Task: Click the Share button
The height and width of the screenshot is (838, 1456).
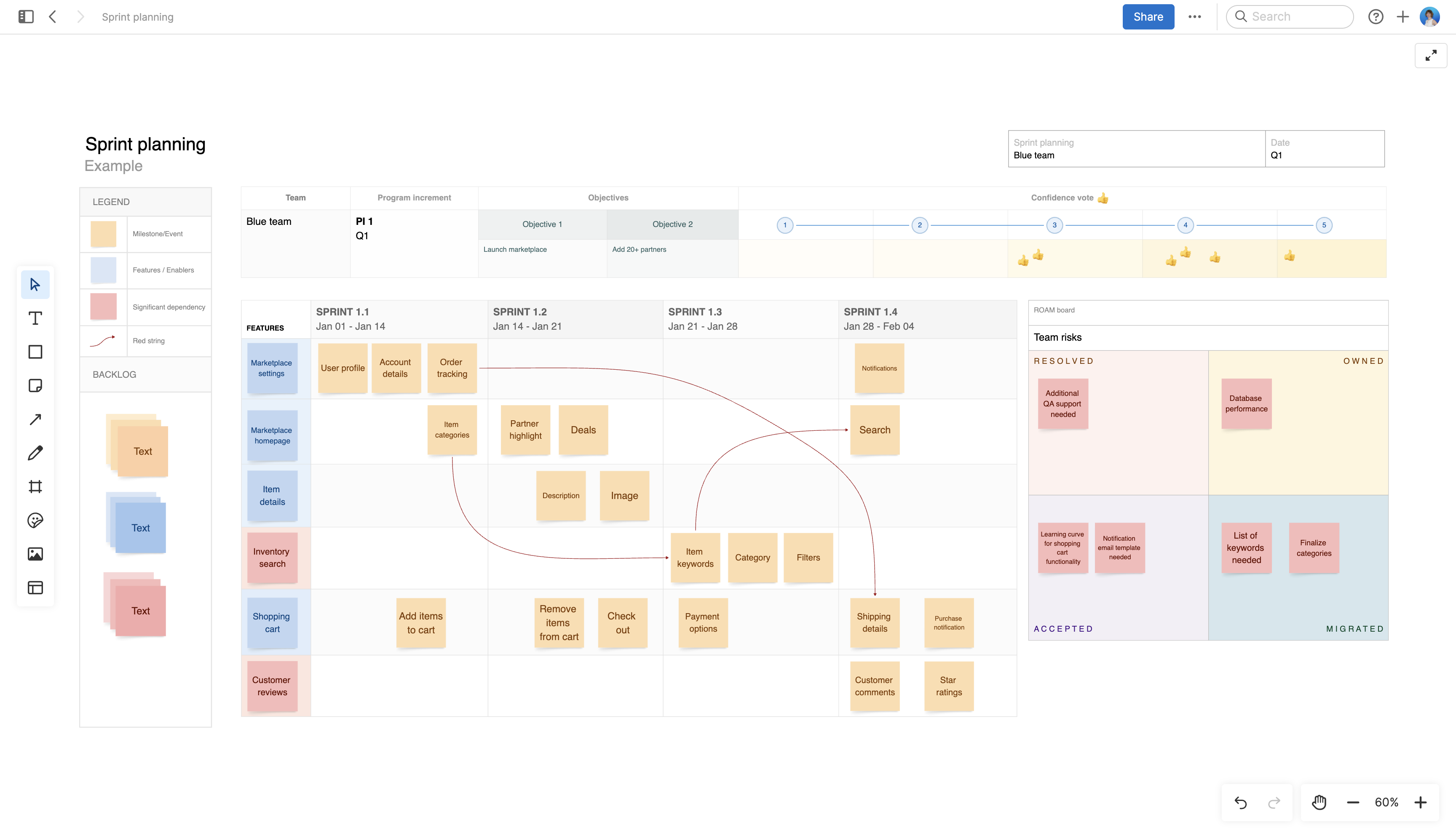Action: [x=1148, y=17]
